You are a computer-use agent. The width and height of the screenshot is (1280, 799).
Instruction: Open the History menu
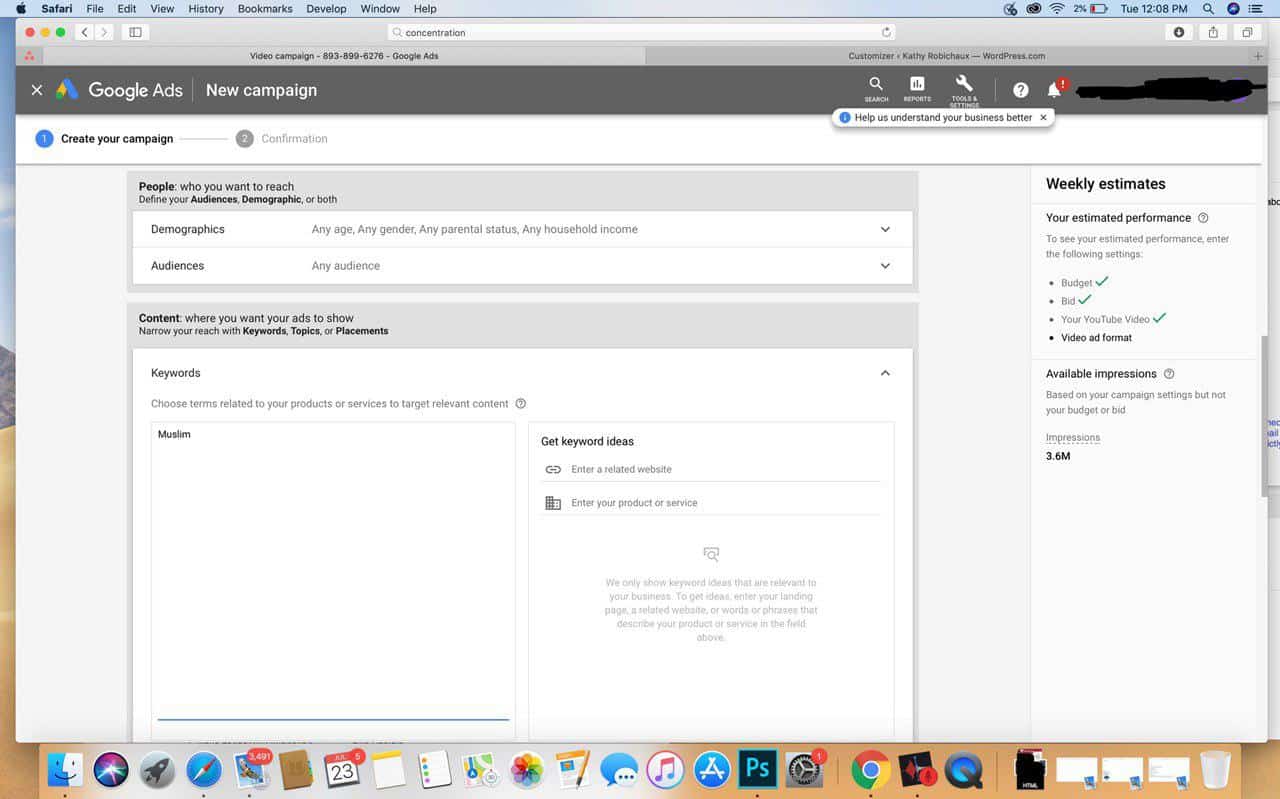tap(206, 8)
